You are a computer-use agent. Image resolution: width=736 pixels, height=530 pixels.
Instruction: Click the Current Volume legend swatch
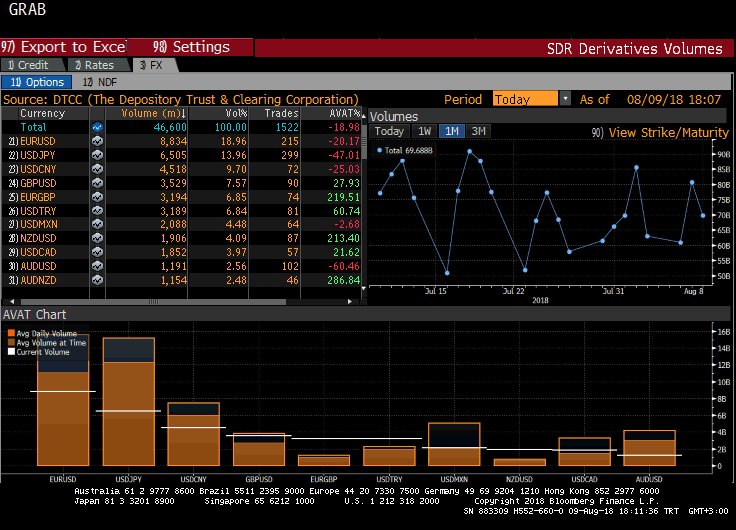(x=11, y=352)
